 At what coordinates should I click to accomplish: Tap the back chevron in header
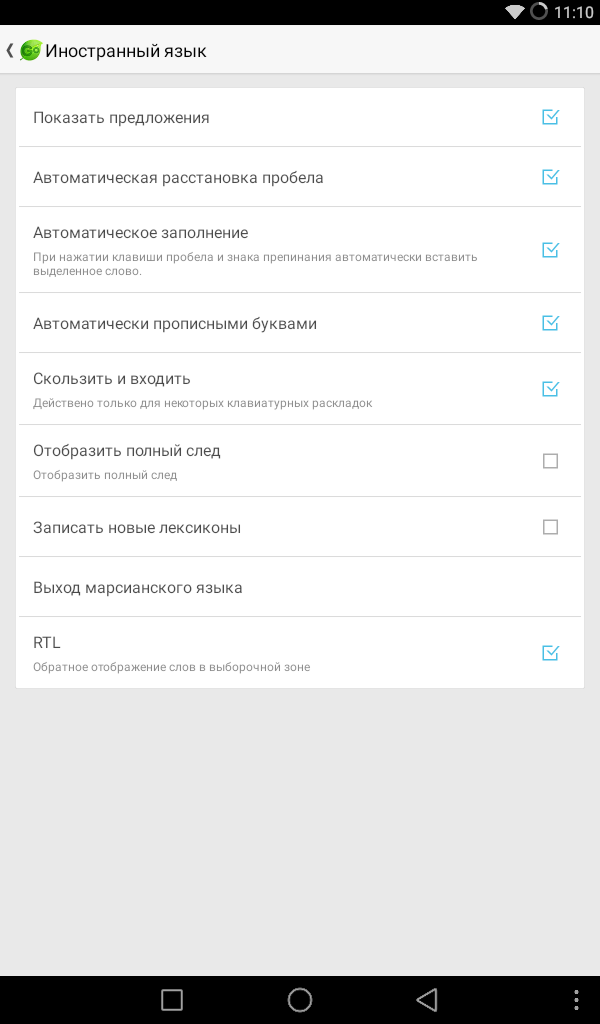click(10, 50)
